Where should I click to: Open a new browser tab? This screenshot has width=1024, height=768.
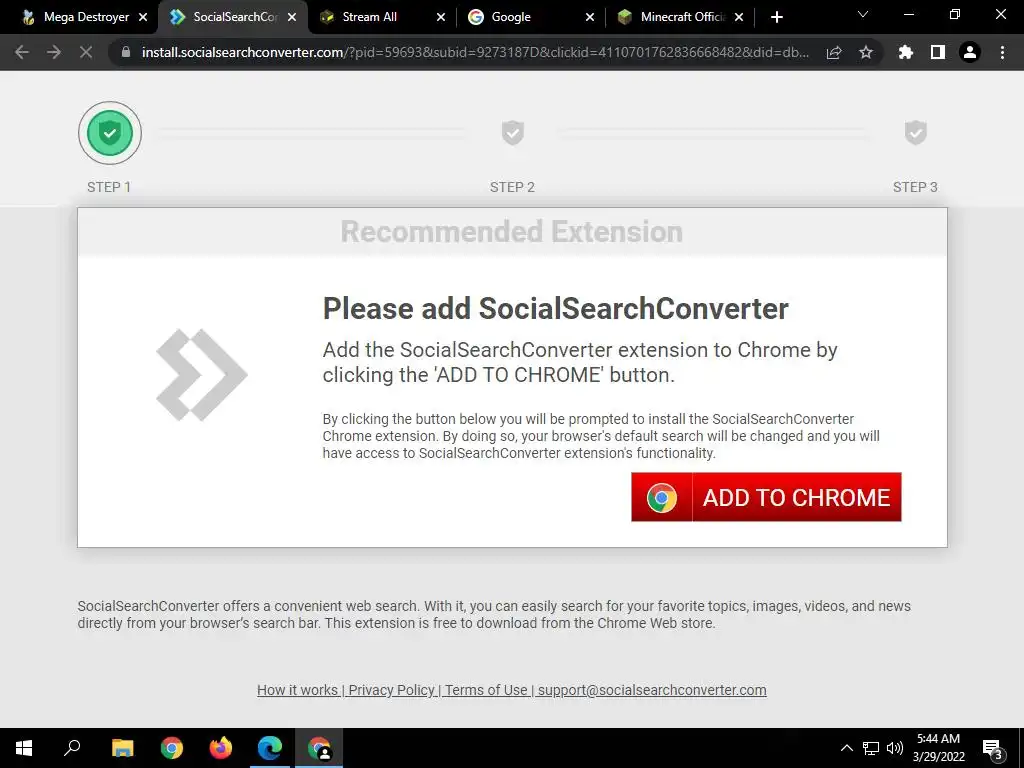point(776,17)
